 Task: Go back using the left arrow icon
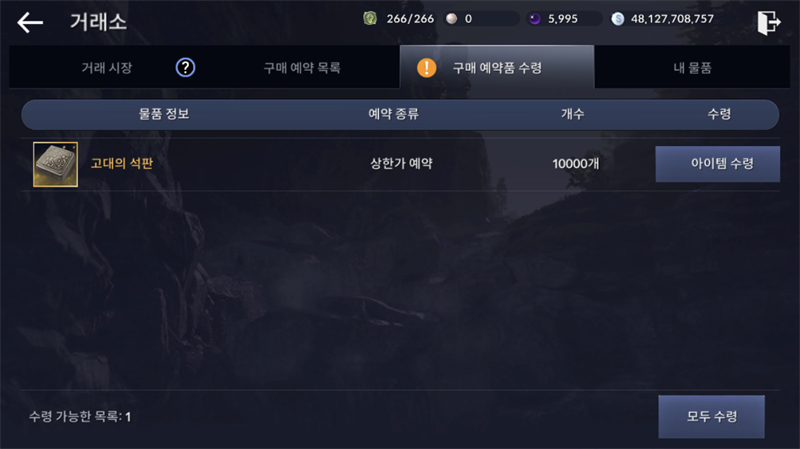pos(30,22)
